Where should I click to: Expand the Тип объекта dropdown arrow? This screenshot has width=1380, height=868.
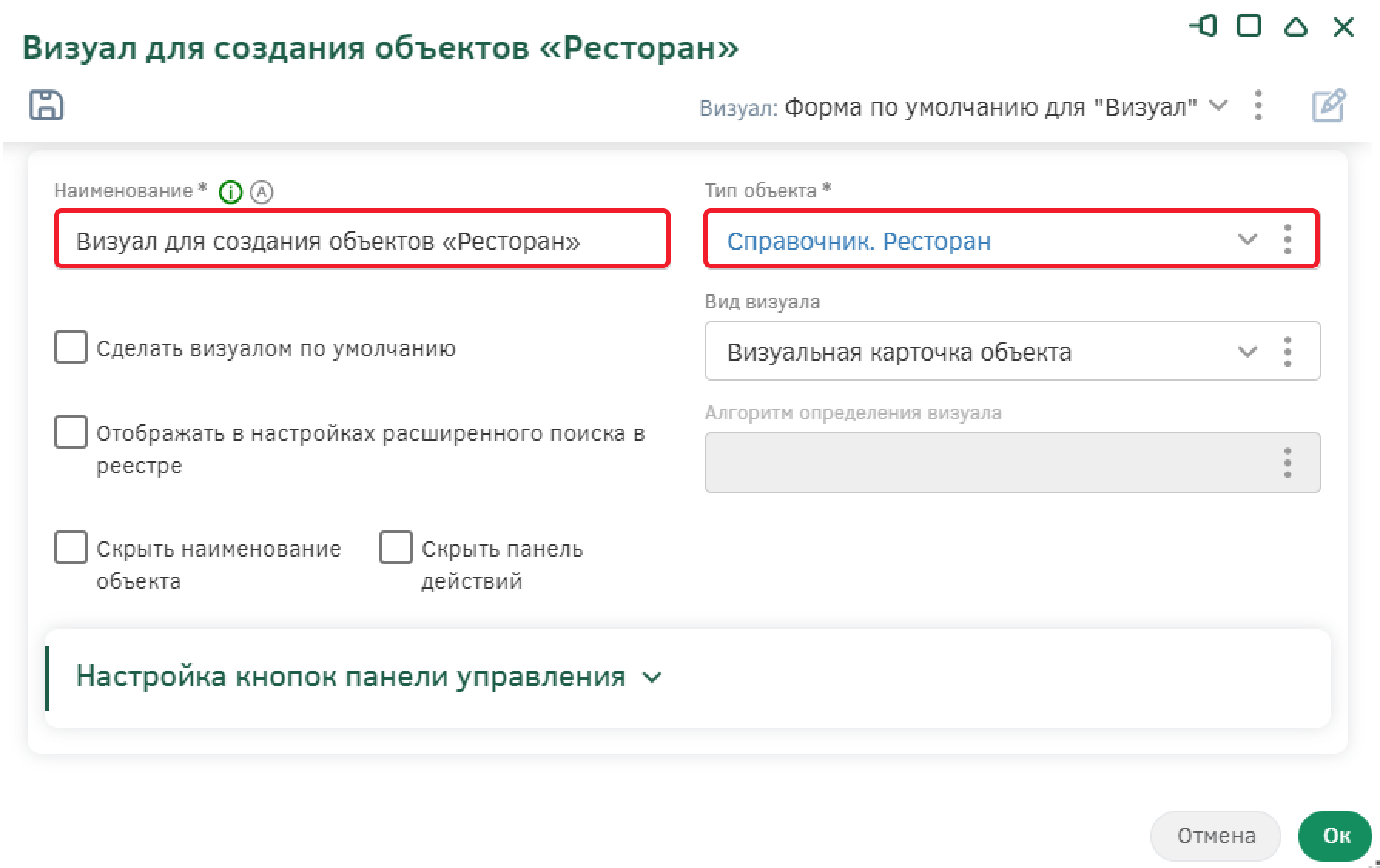click(x=1247, y=240)
